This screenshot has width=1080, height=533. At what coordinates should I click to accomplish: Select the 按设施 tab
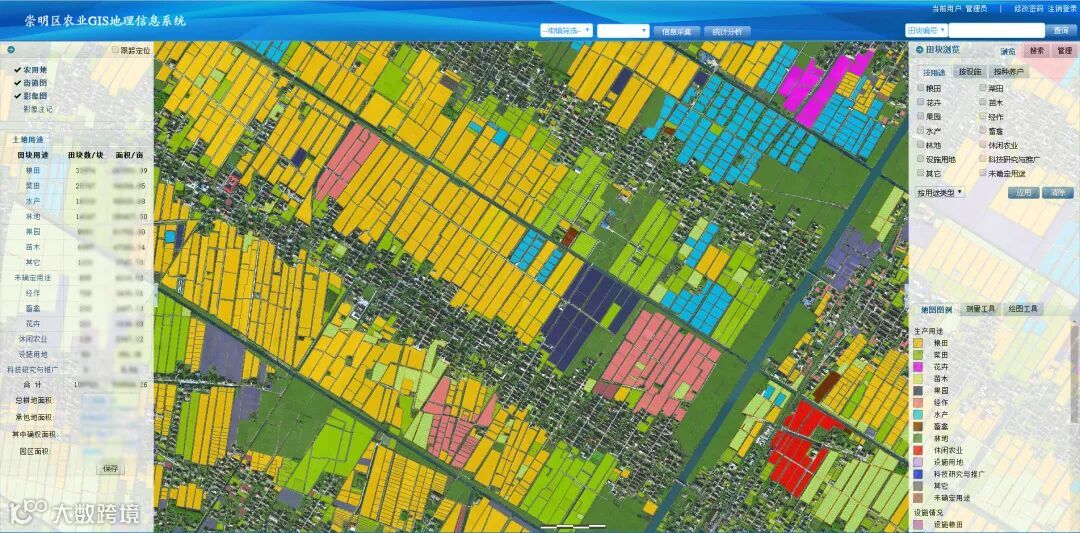[970, 72]
